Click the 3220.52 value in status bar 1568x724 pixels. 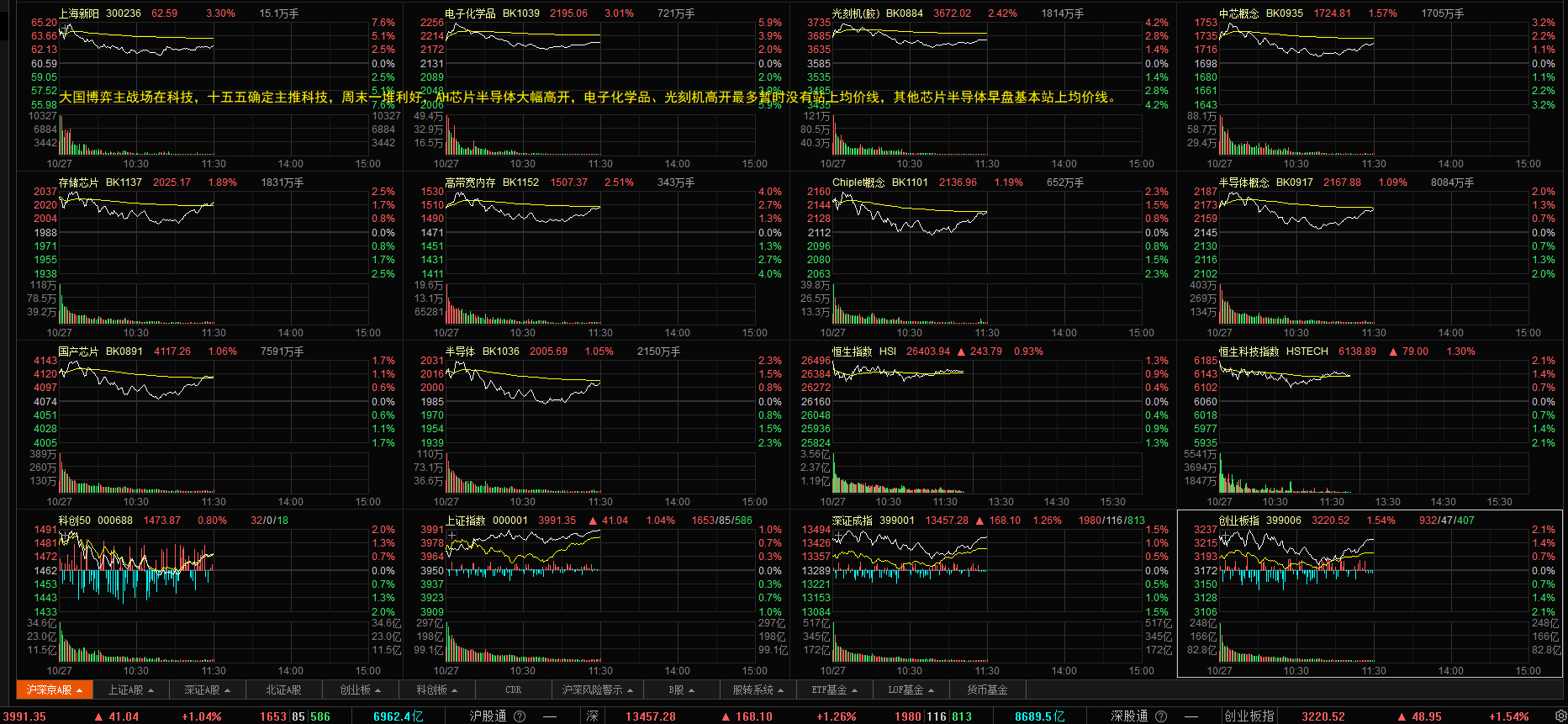(x=1323, y=716)
